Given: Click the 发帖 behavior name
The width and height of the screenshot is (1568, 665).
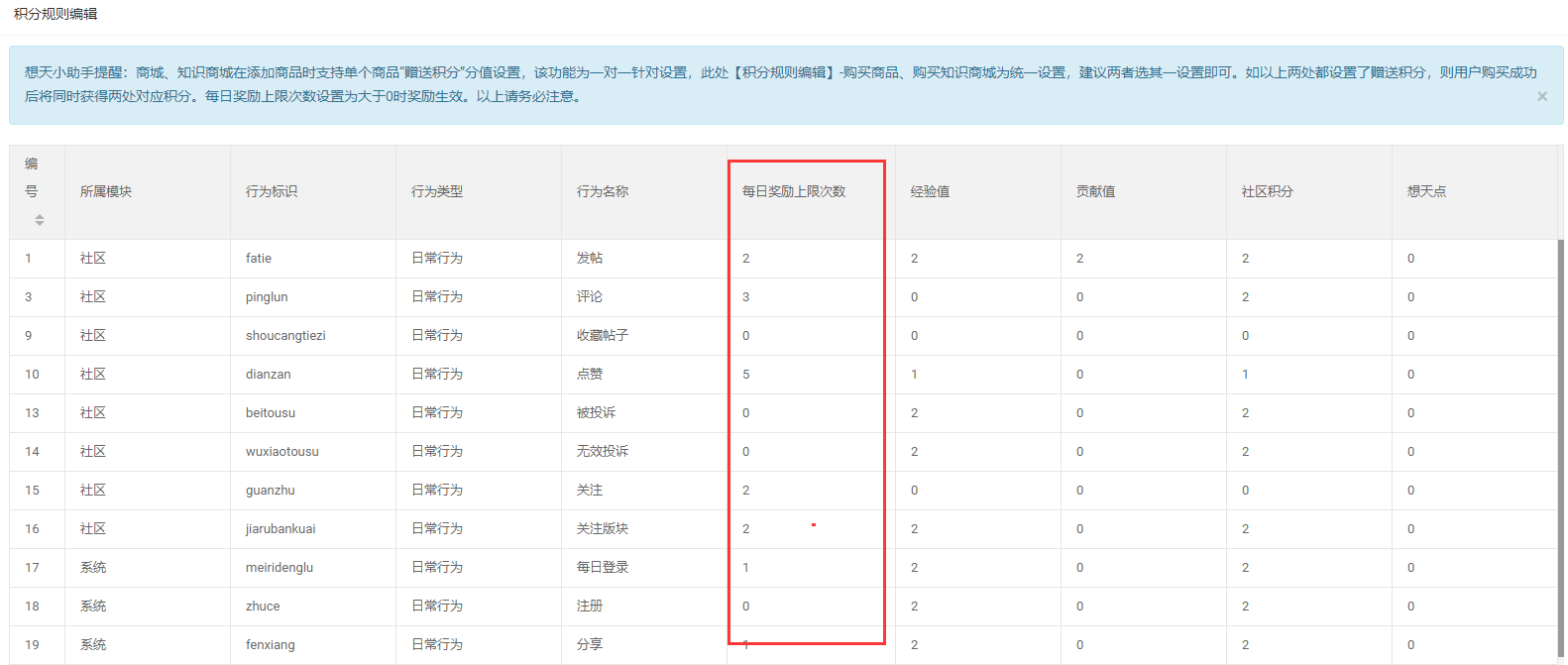Looking at the screenshot, I should coord(590,258).
